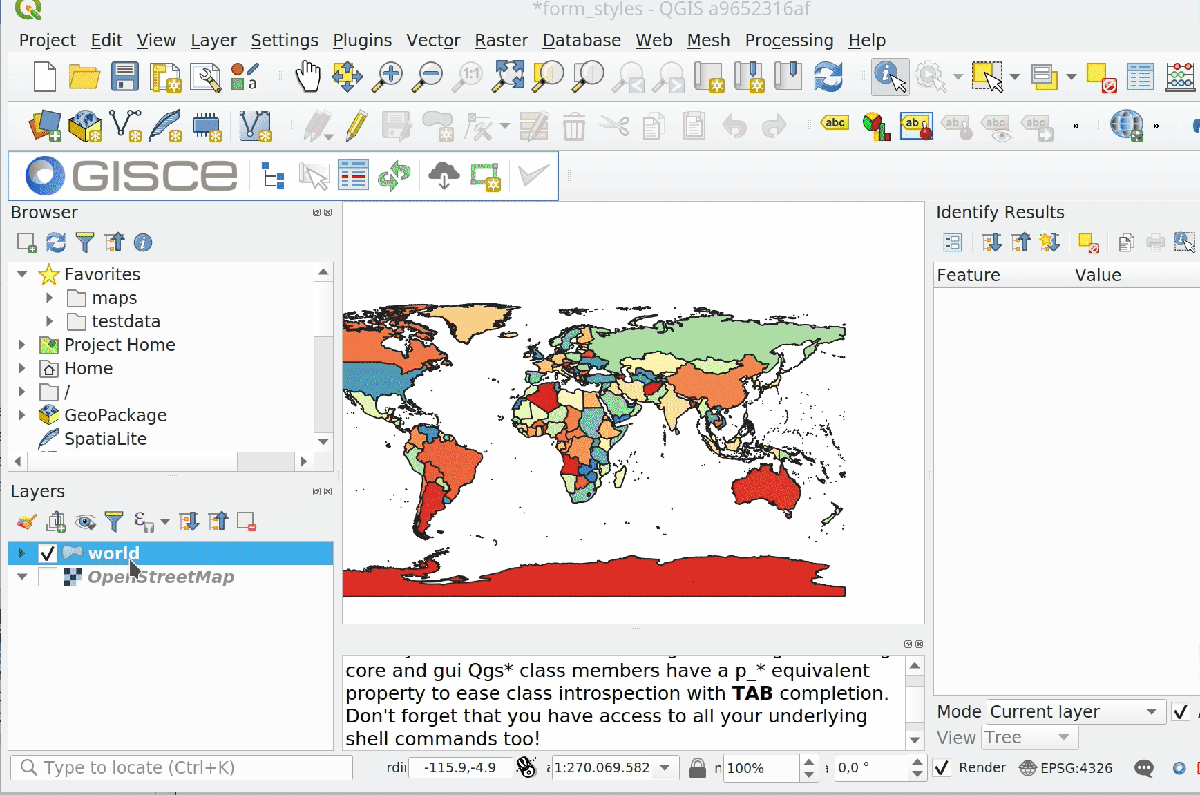Open the Mode Current layer dropdown
Viewport: 1200px width, 795px height.
point(1072,712)
